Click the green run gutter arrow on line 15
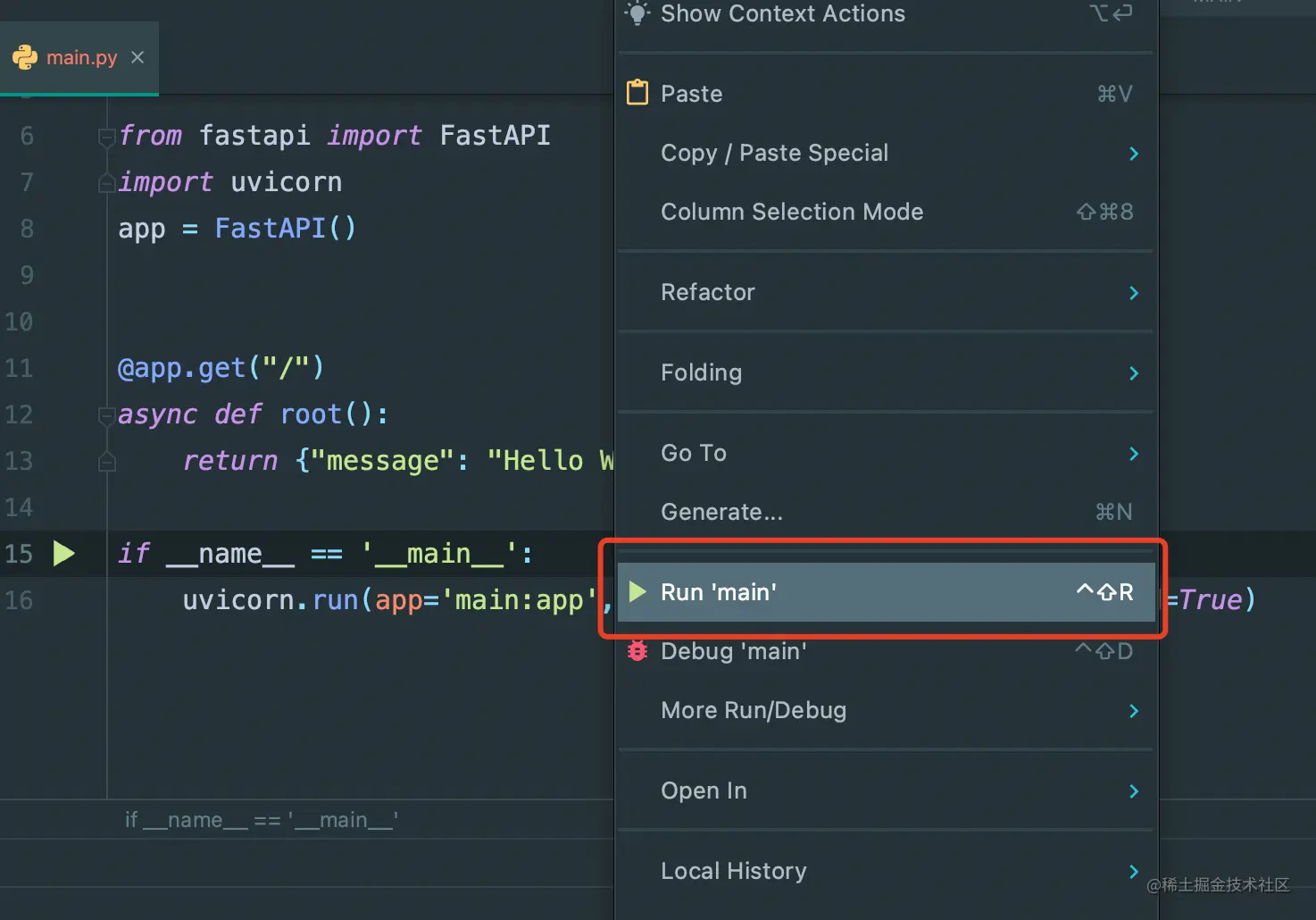The height and width of the screenshot is (920, 1316). [63, 554]
